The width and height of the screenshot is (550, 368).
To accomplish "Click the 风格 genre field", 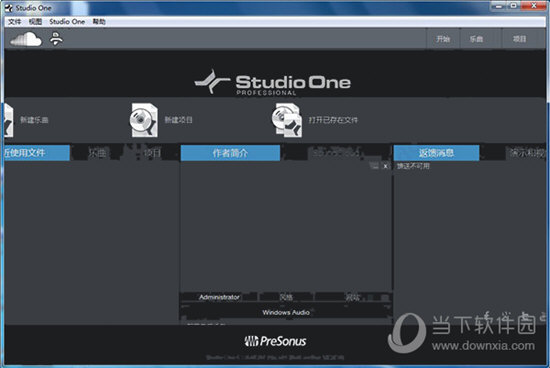I will pos(286,297).
